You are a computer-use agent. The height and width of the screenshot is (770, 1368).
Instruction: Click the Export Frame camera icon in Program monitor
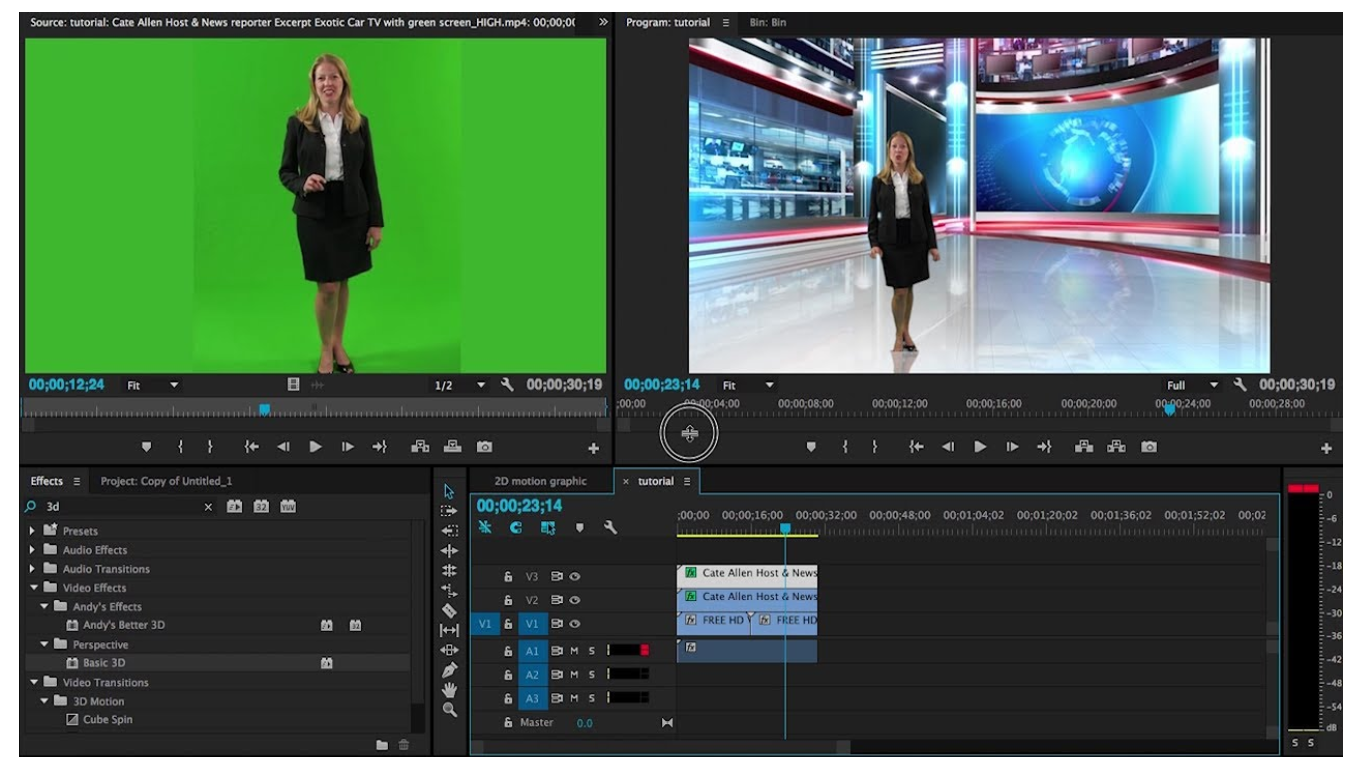click(x=1150, y=448)
